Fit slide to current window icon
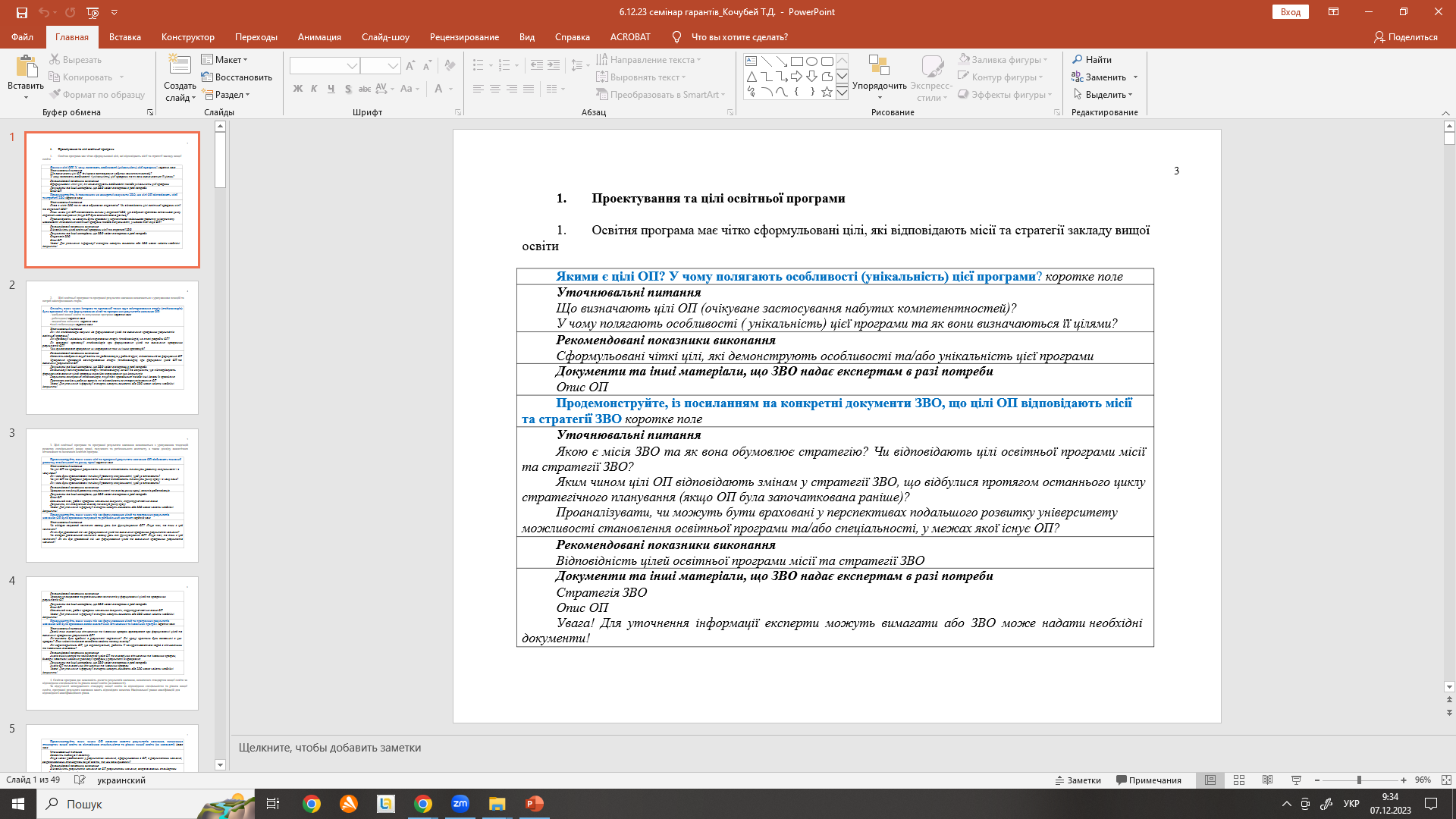 click(x=1446, y=780)
